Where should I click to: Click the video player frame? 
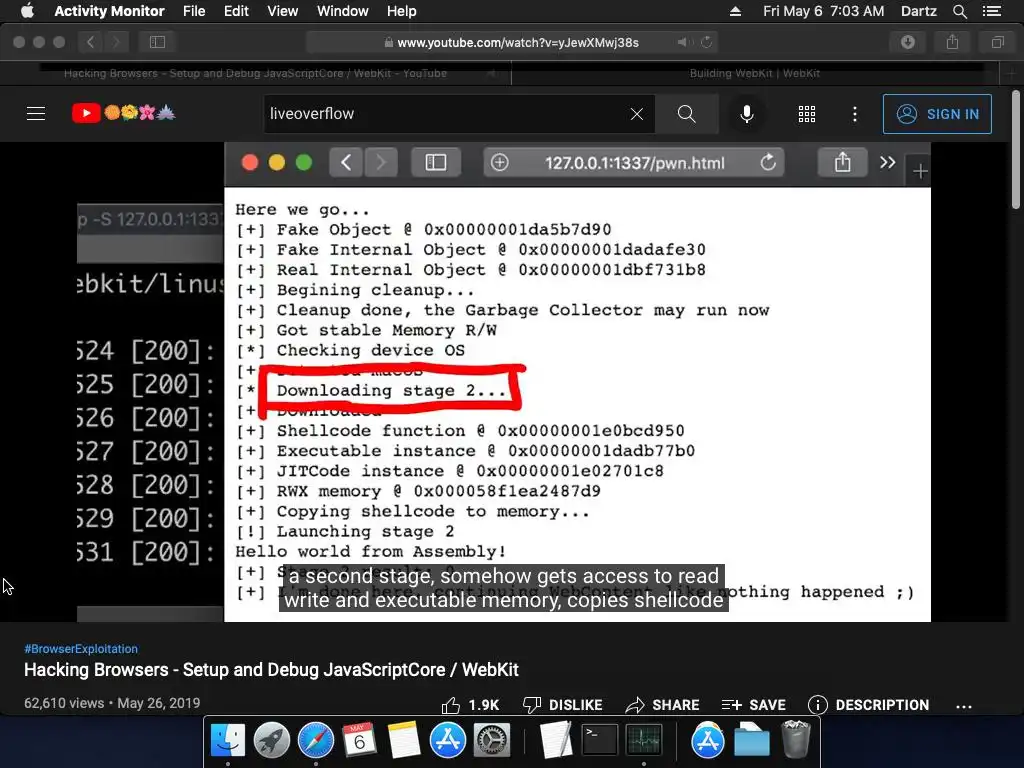click(504, 381)
